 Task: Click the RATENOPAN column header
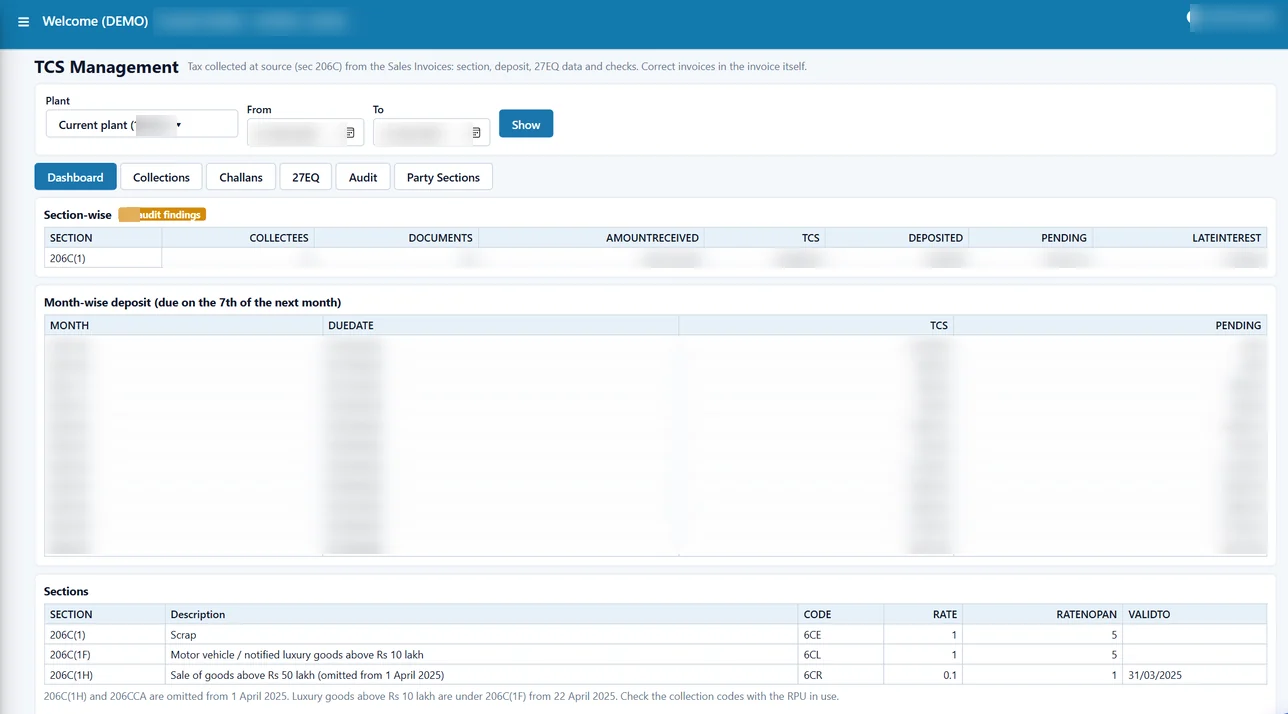pos(1042,614)
